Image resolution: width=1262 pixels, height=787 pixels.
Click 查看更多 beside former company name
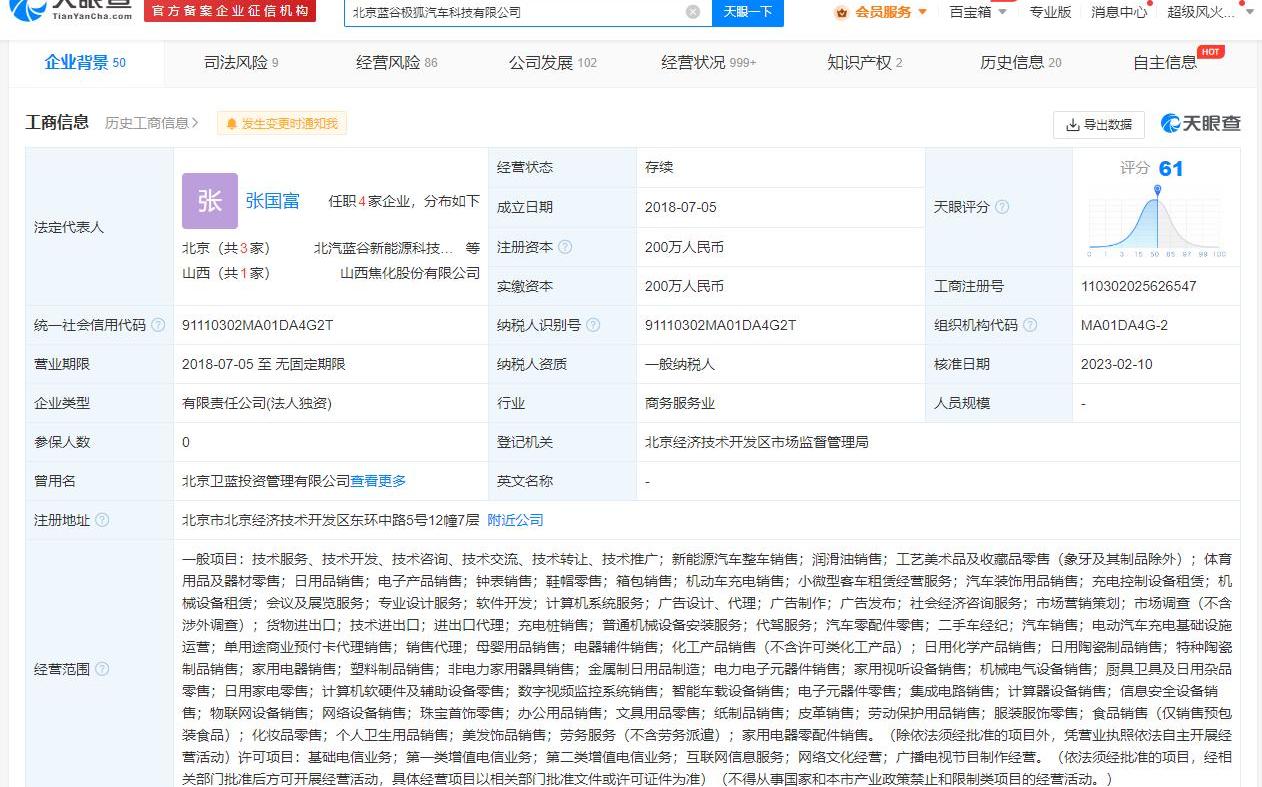tap(378, 481)
